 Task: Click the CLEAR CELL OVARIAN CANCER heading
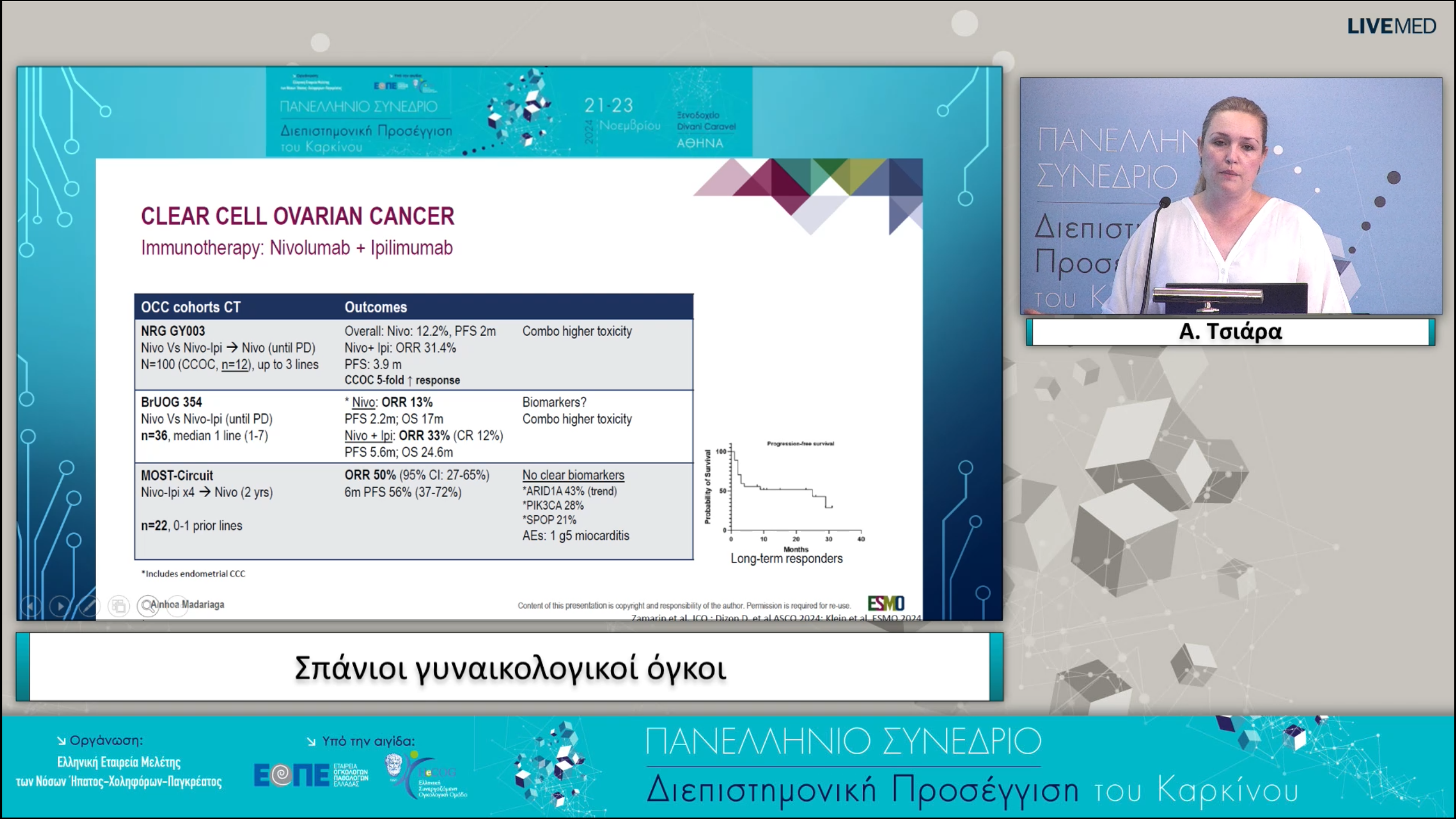pyautogui.click(x=297, y=217)
